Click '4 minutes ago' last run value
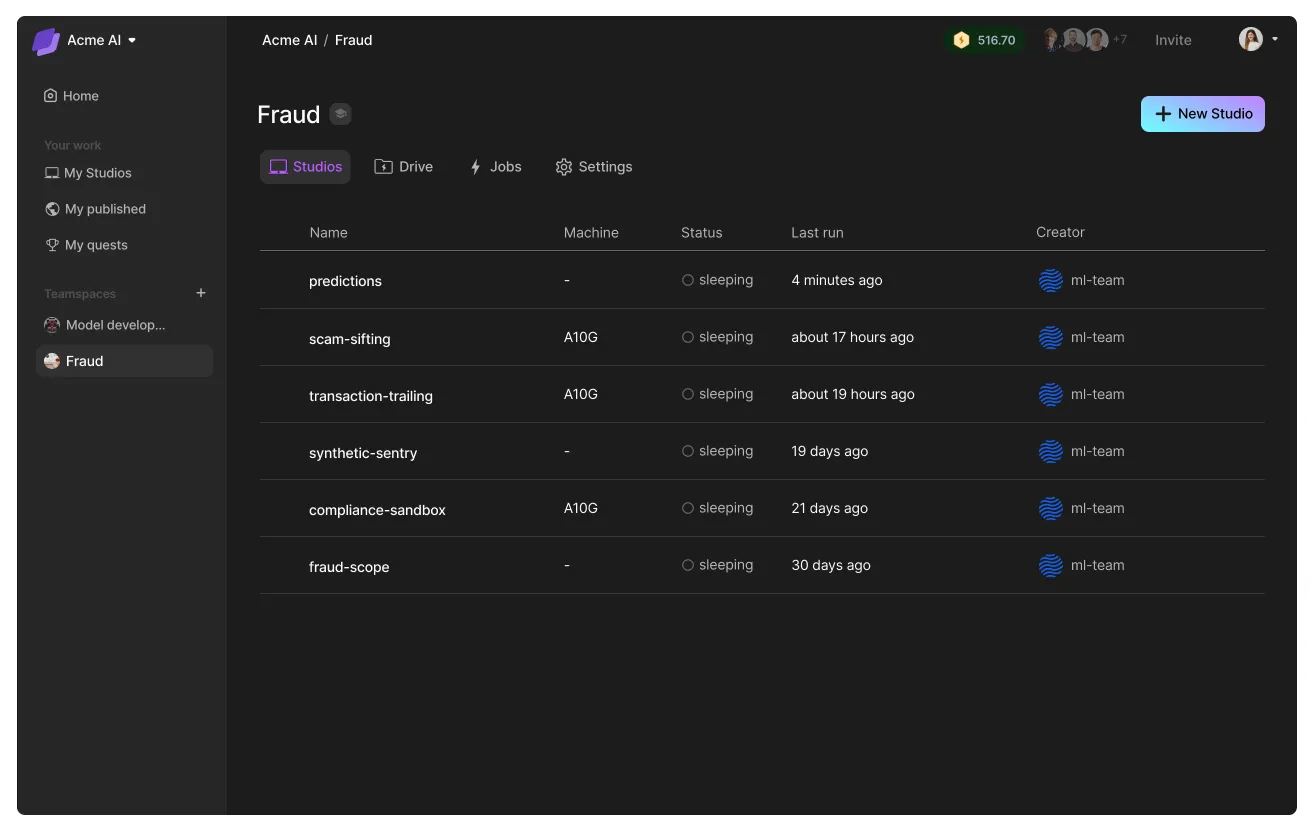 pyautogui.click(x=837, y=280)
